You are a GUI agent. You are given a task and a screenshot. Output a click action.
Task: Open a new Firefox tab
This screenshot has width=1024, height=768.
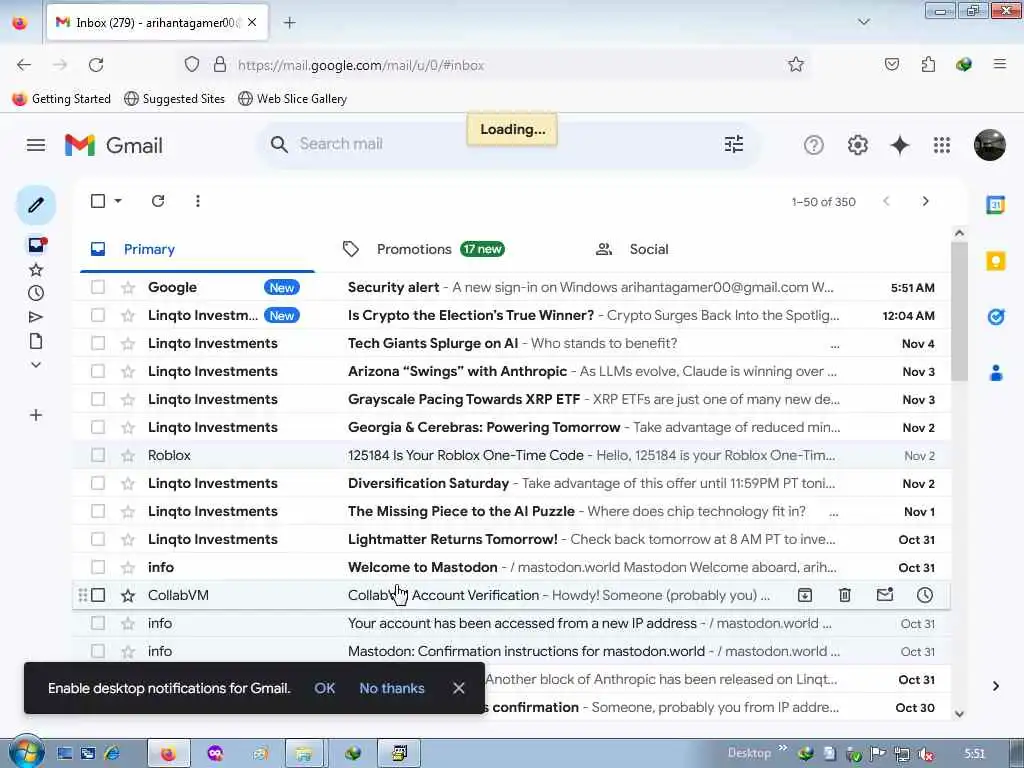coord(289,23)
